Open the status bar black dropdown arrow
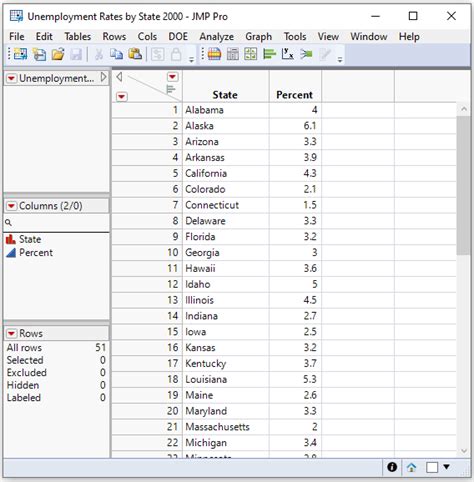The width and height of the screenshot is (474, 482). [447, 467]
